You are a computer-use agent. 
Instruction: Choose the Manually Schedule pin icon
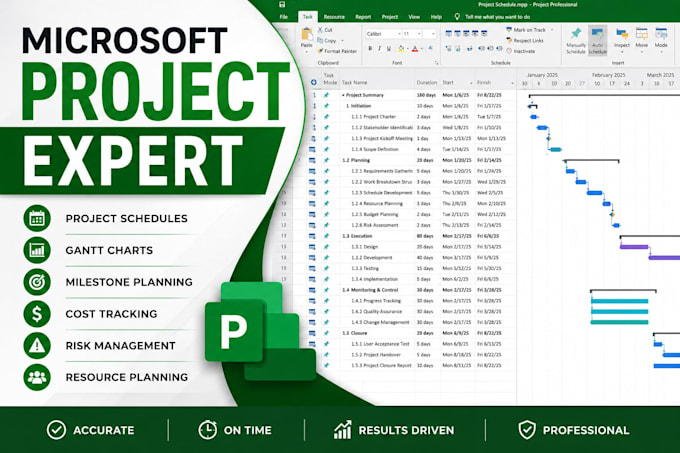click(x=576, y=33)
